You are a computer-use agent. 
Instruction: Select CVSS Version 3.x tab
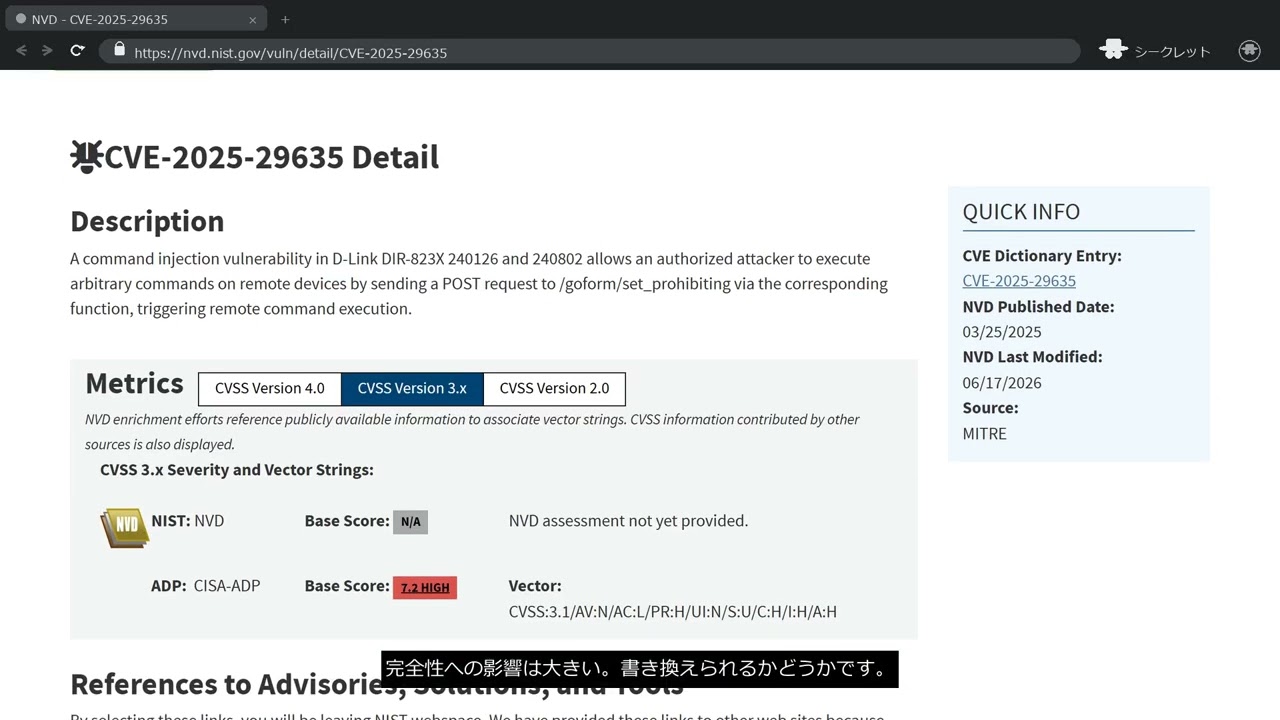[412, 388]
